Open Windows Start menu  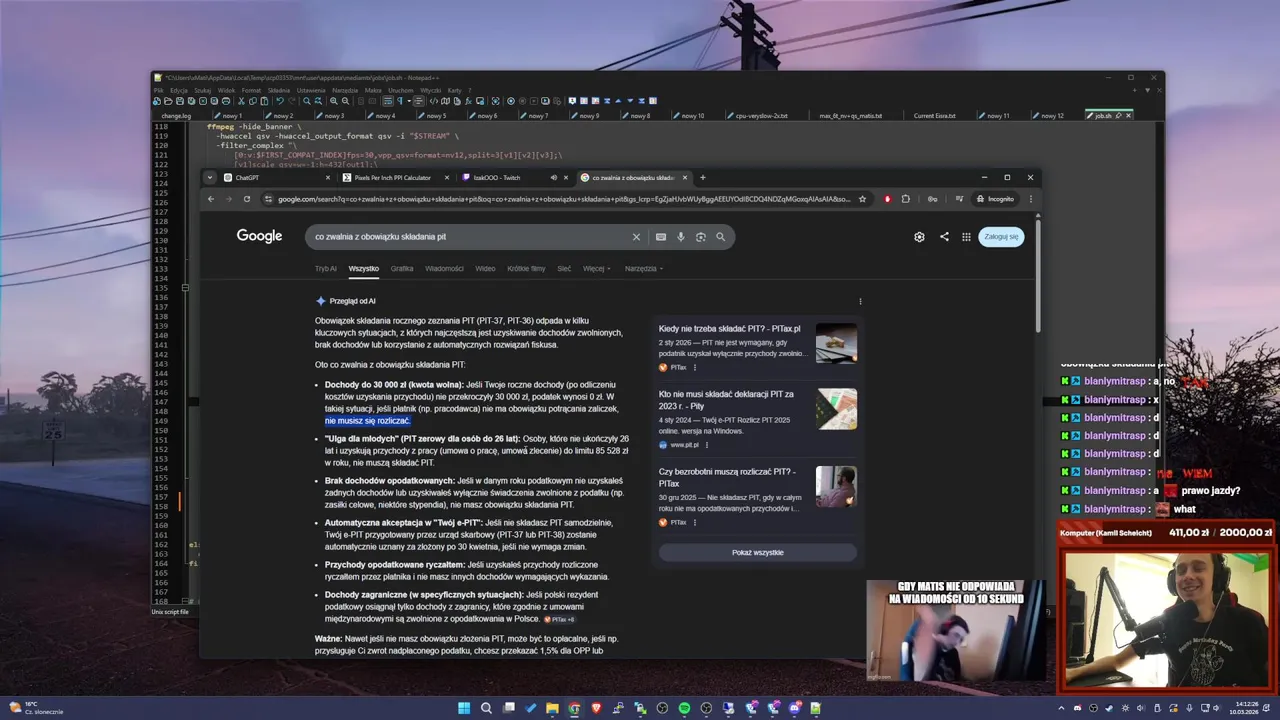coord(464,708)
